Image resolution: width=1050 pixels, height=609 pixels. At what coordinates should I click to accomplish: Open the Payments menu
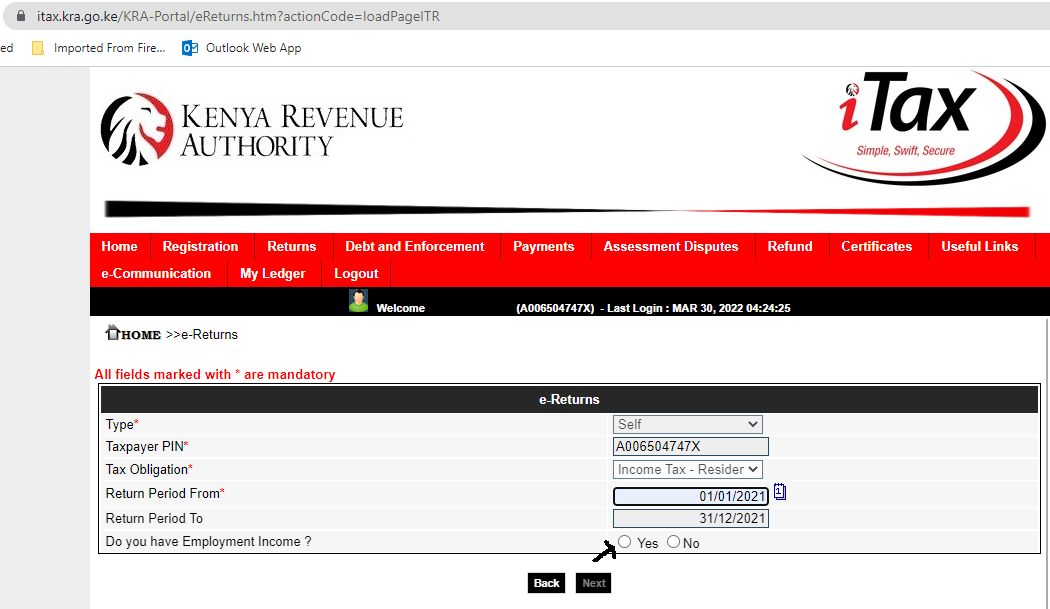point(543,246)
